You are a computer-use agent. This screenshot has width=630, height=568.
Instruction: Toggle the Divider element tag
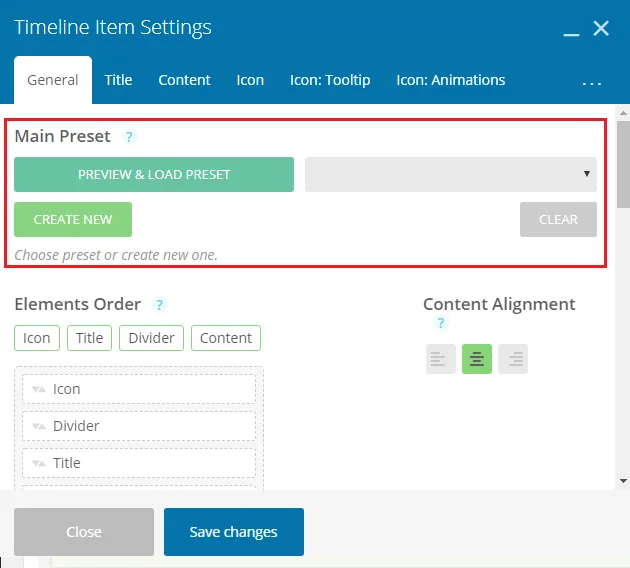[151, 338]
